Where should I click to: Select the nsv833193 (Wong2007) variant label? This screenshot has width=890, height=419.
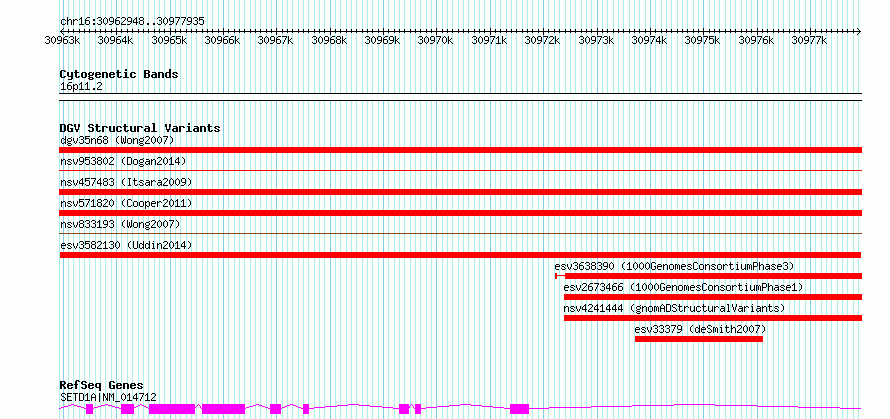pos(120,224)
